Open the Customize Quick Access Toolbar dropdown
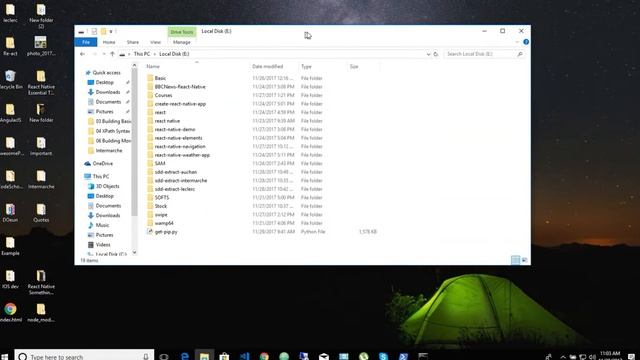This screenshot has height=360, width=640. pos(111,31)
